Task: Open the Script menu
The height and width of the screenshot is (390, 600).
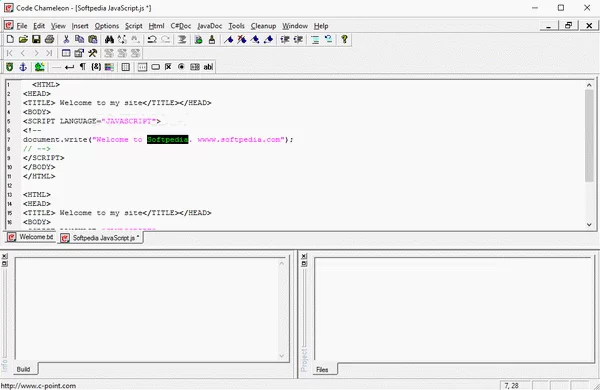Action: [134, 26]
